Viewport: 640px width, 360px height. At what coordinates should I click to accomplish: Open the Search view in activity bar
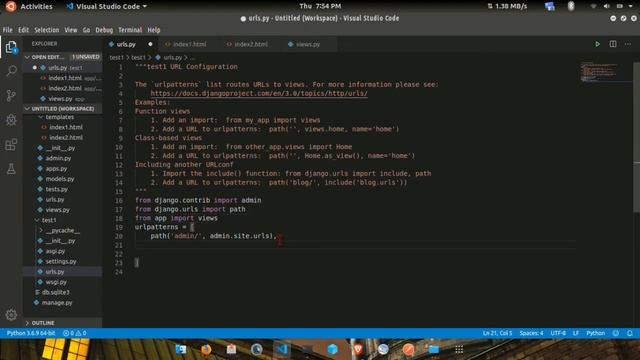tap(11, 71)
